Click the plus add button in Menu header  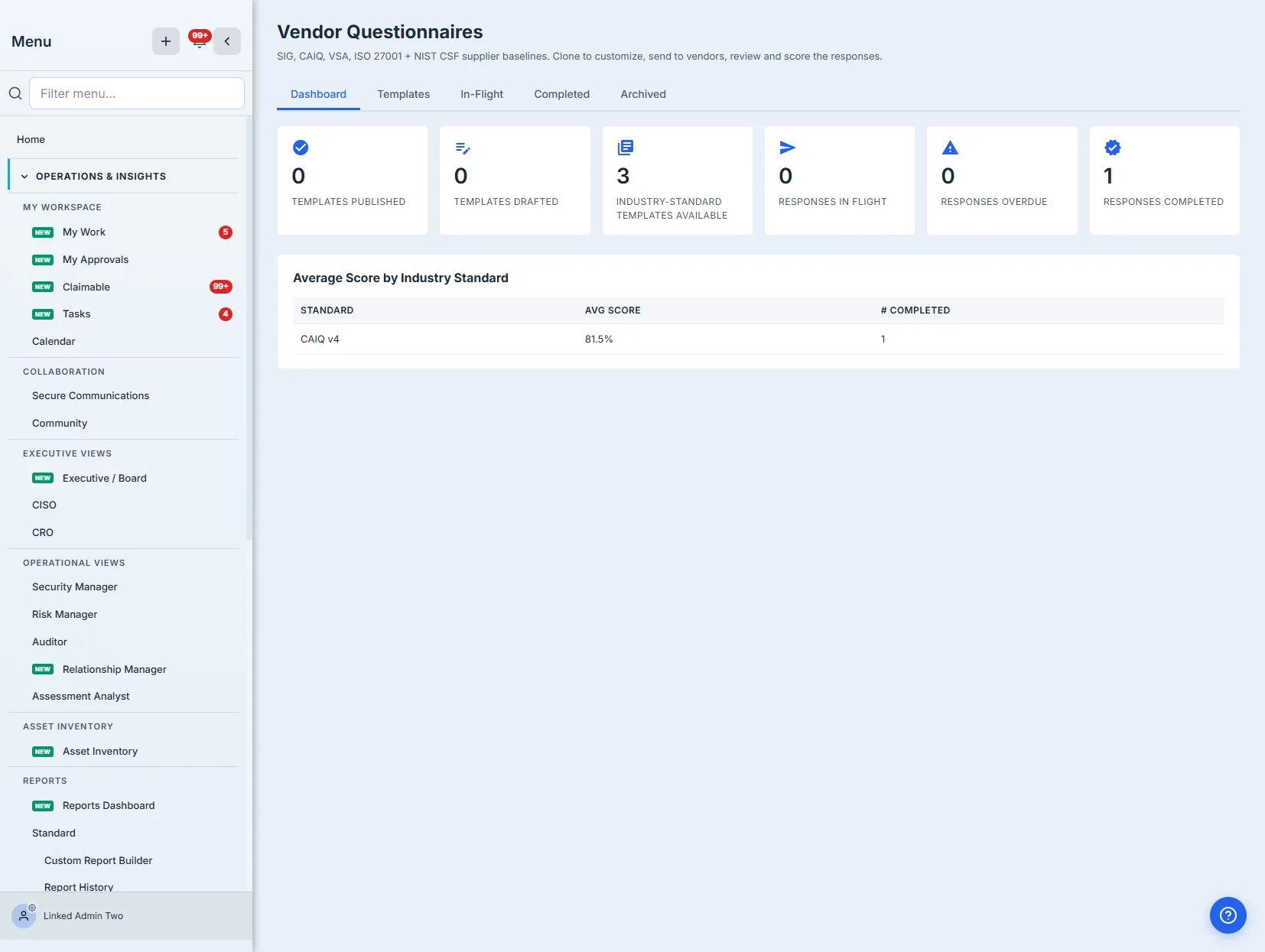tap(166, 41)
